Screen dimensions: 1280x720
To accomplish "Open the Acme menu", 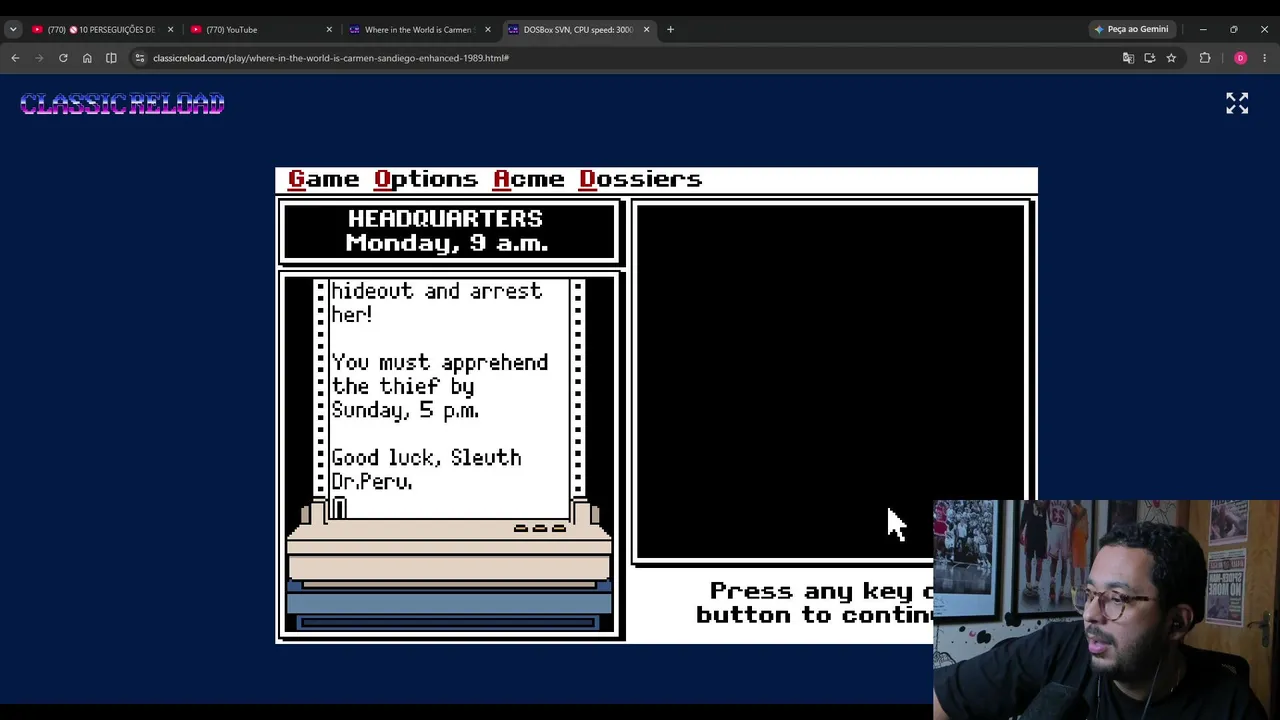I will click(x=529, y=179).
